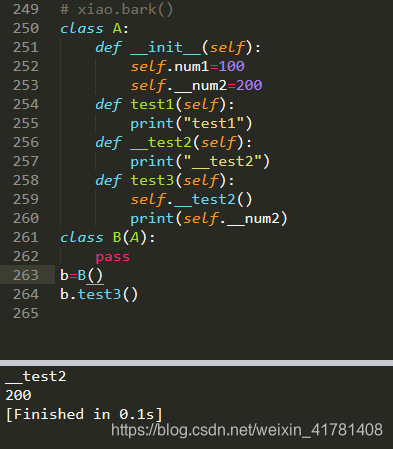Click the commented line '# xiao.bark()'
The height and width of the screenshot is (449, 393).
click(x=117, y=9)
